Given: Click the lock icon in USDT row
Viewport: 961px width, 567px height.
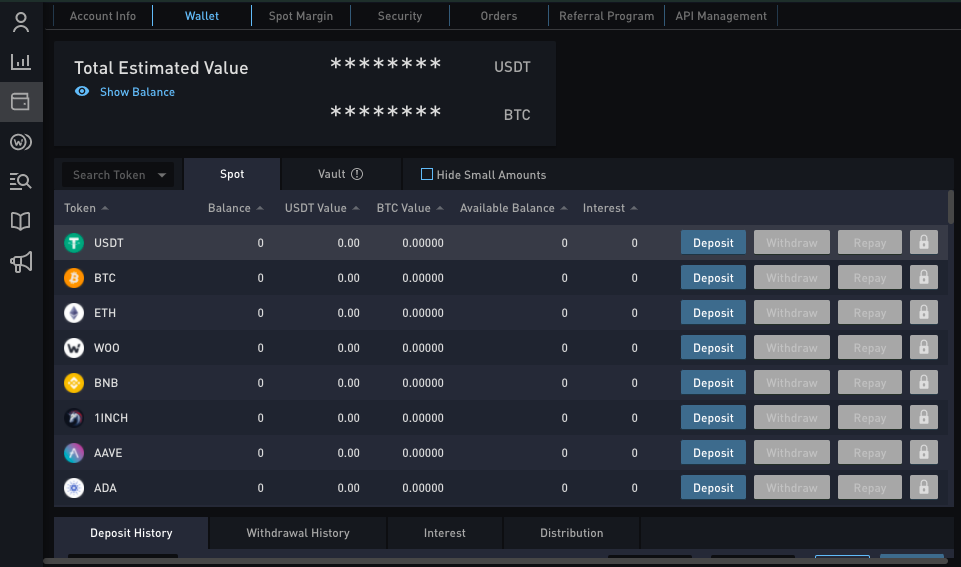Looking at the screenshot, I should click(924, 242).
